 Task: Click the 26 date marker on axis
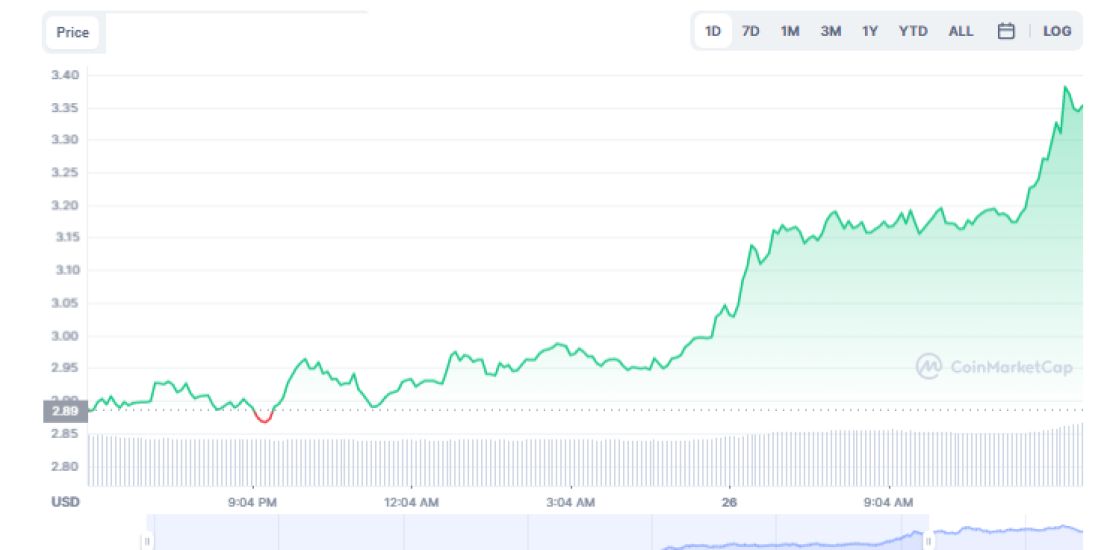pyautogui.click(x=729, y=502)
